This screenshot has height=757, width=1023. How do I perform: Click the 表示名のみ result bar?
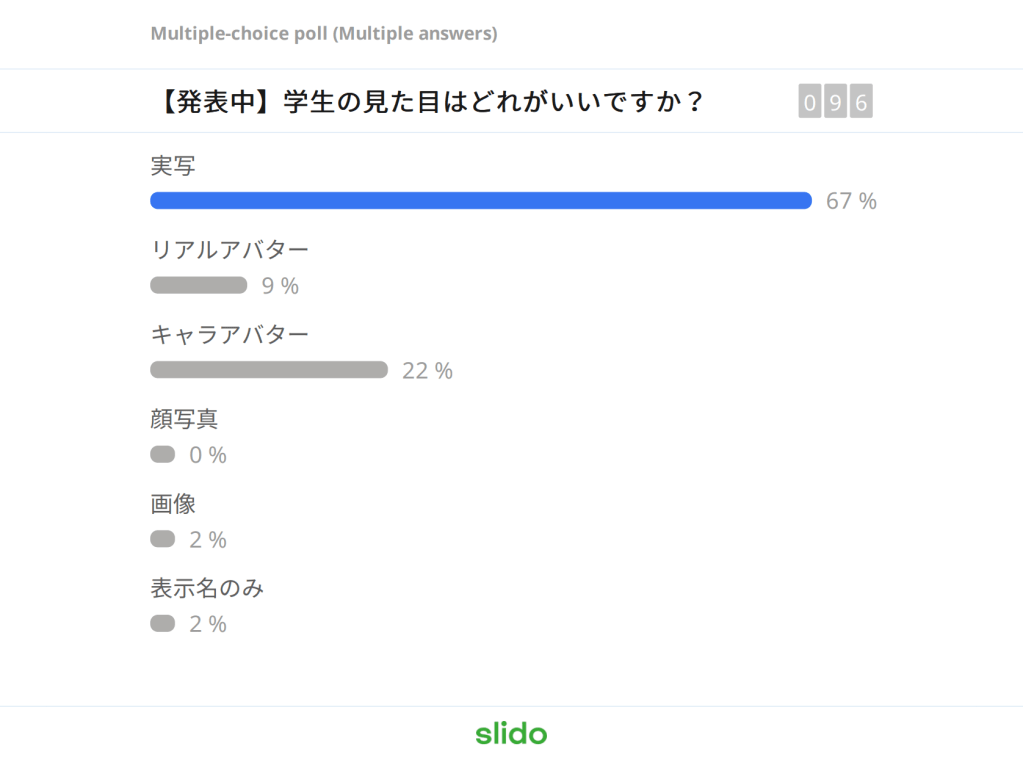tap(163, 624)
